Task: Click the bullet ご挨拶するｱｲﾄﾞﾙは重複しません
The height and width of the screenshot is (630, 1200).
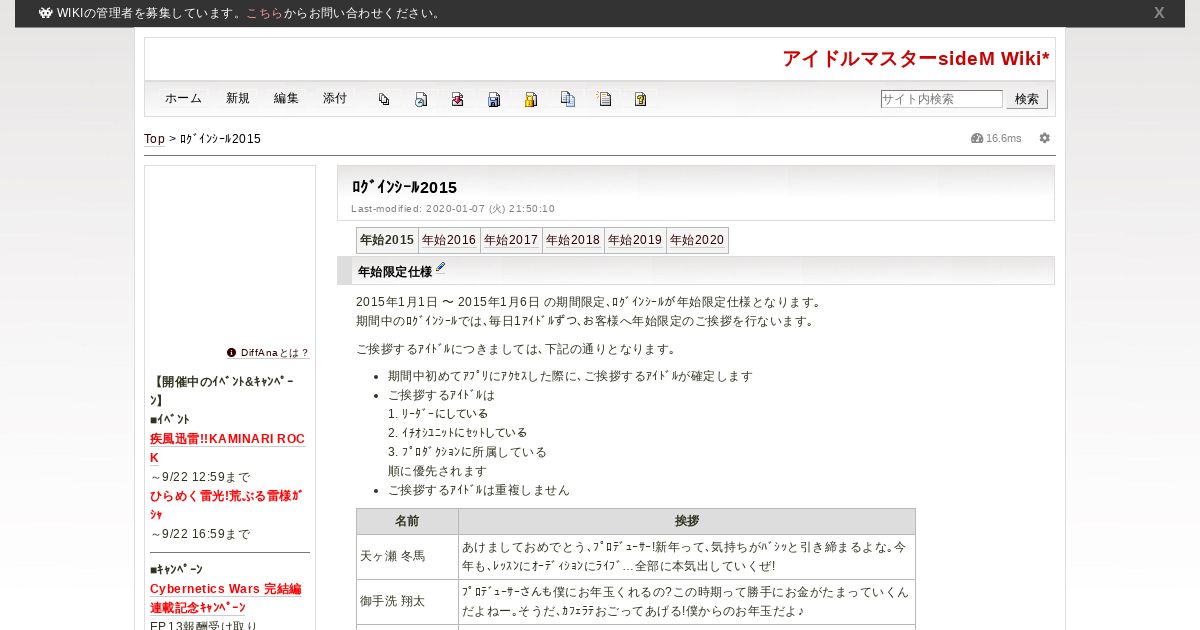Action: (478, 490)
